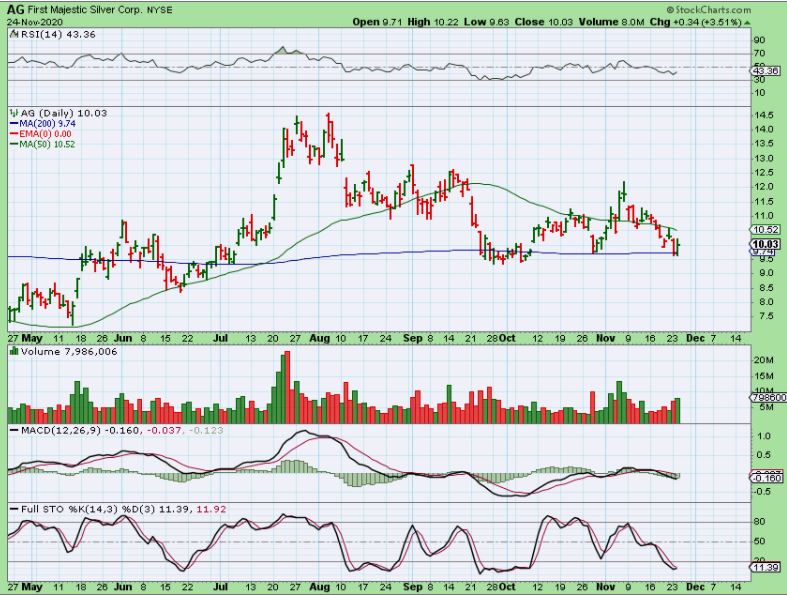Screen dimensions: 787x595
Task: Click the 20M label on the volume axis
Action: pyautogui.click(x=763, y=360)
